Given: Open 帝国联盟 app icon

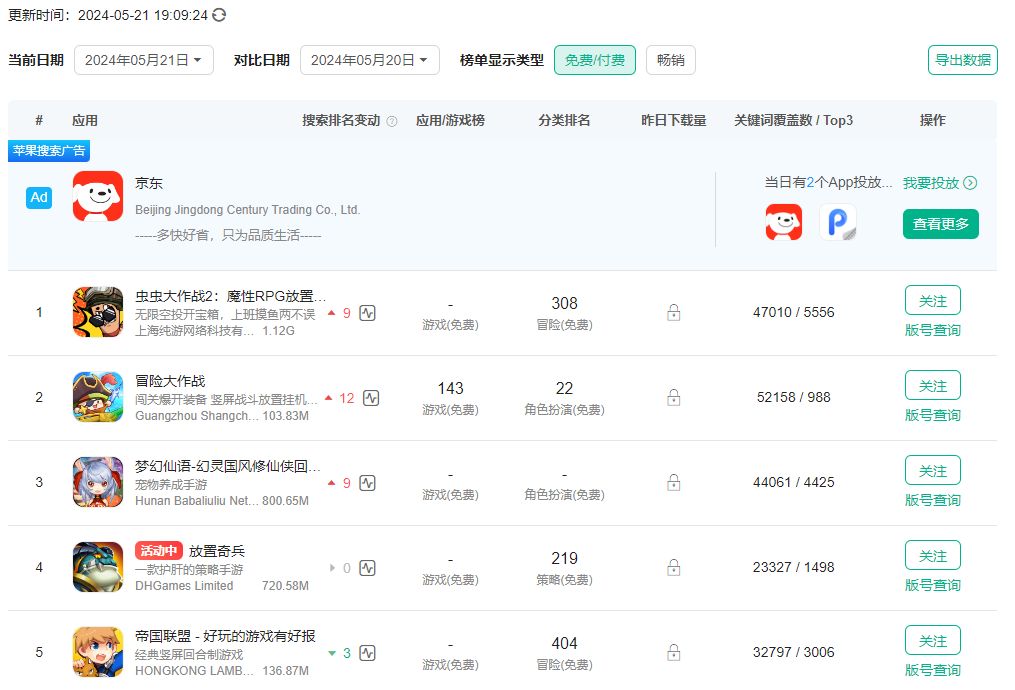Looking at the screenshot, I should [x=98, y=652].
